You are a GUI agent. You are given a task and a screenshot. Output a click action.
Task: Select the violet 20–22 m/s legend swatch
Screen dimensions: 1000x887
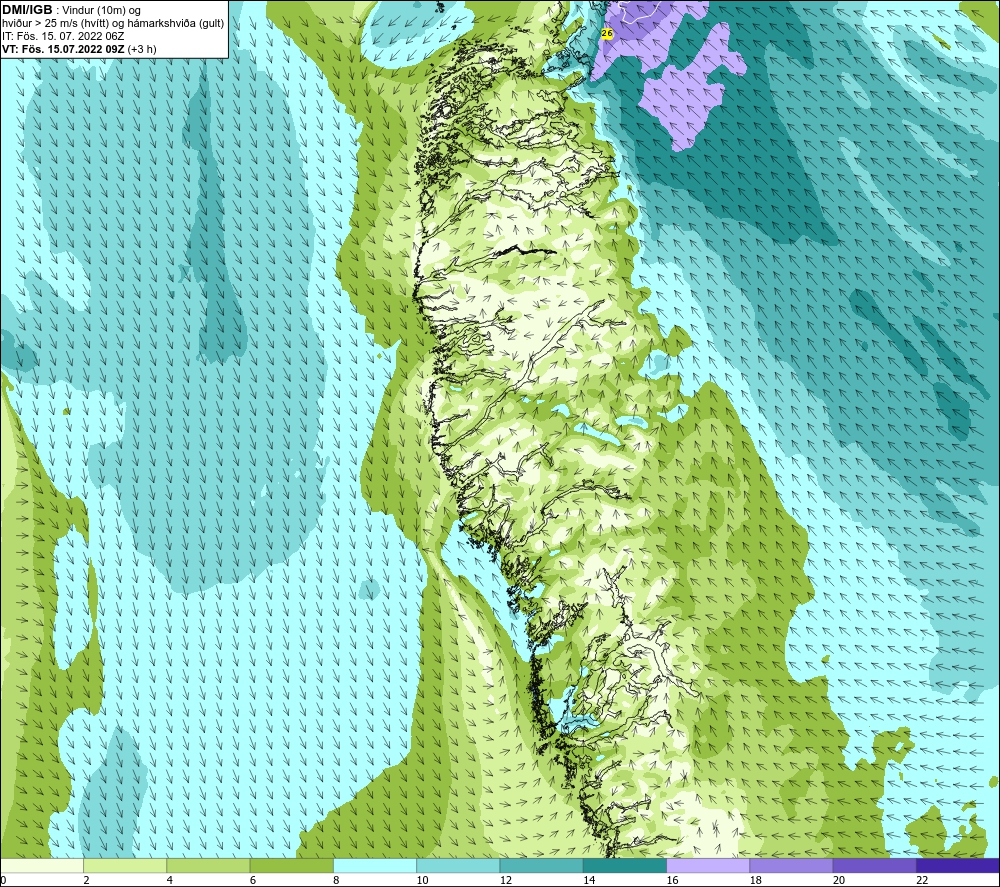pyautogui.click(x=874, y=865)
